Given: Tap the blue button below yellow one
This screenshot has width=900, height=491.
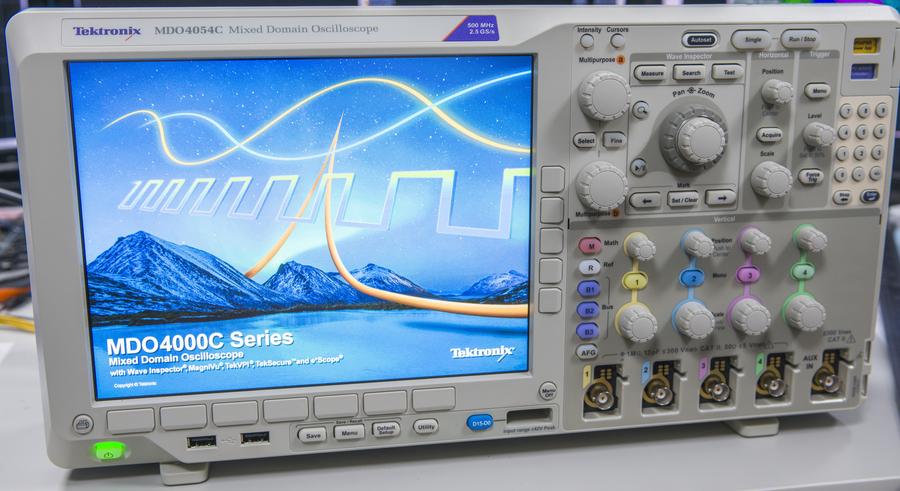Looking at the screenshot, I should tap(863, 71).
